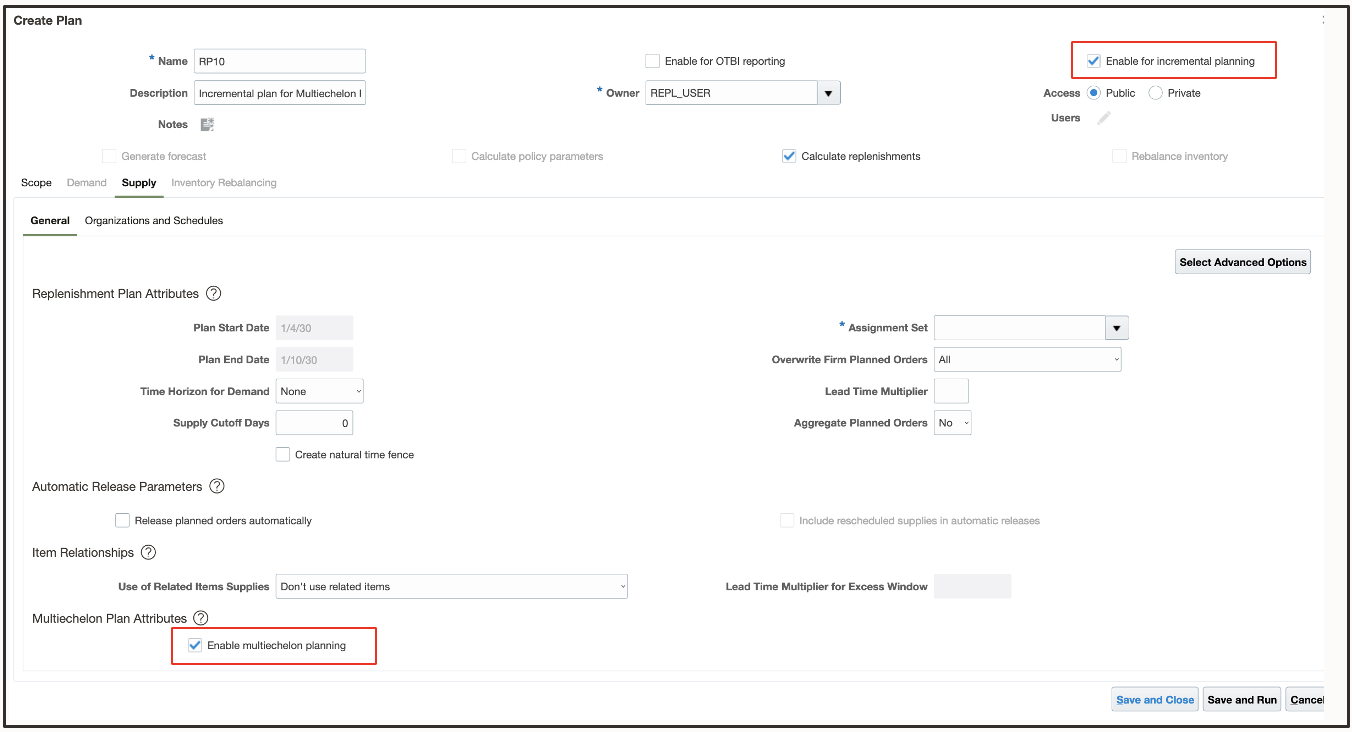This screenshot has width=1352, height=732.
Task: Open the Notes creation icon
Action: point(207,124)
